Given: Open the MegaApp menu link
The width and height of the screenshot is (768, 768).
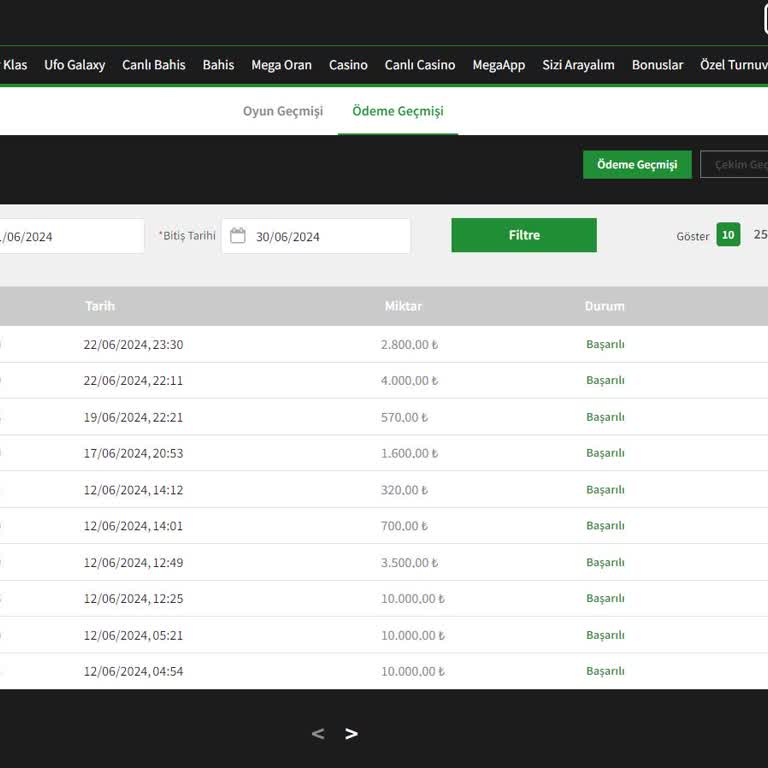Looking at the screenshot, I should click(499, 65).
